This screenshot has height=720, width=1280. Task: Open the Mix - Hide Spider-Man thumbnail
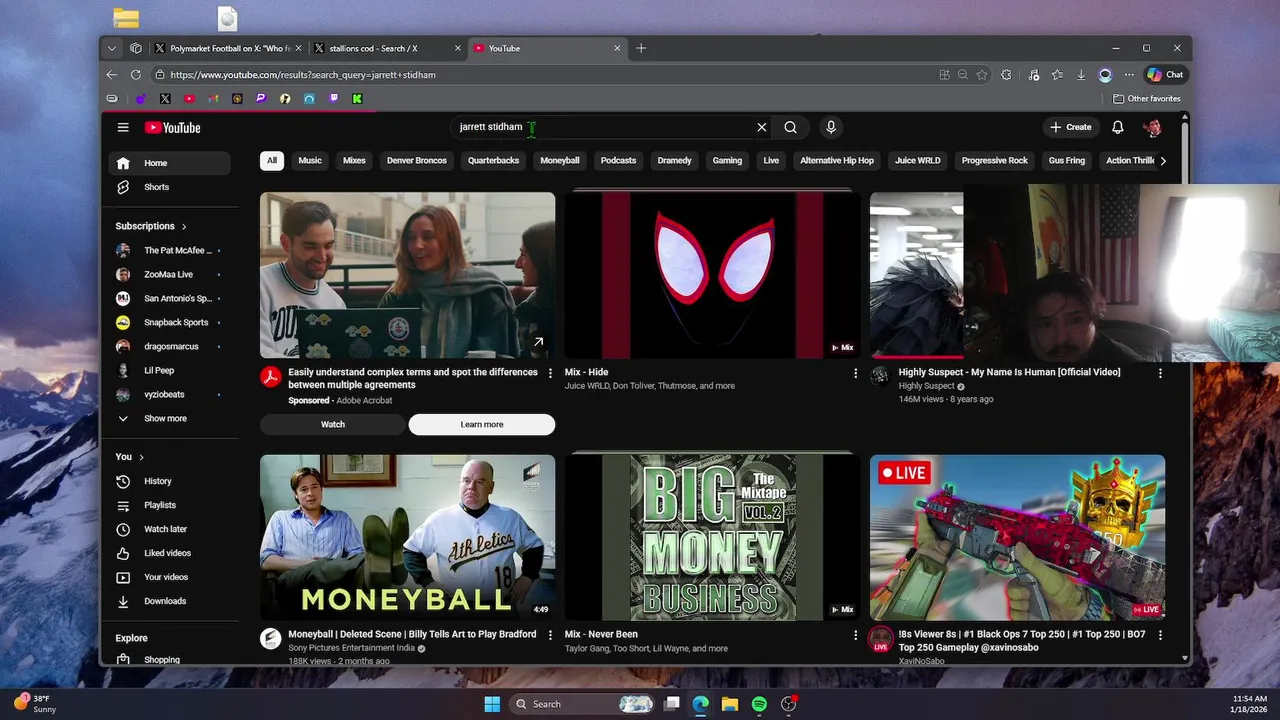(712, 275)
